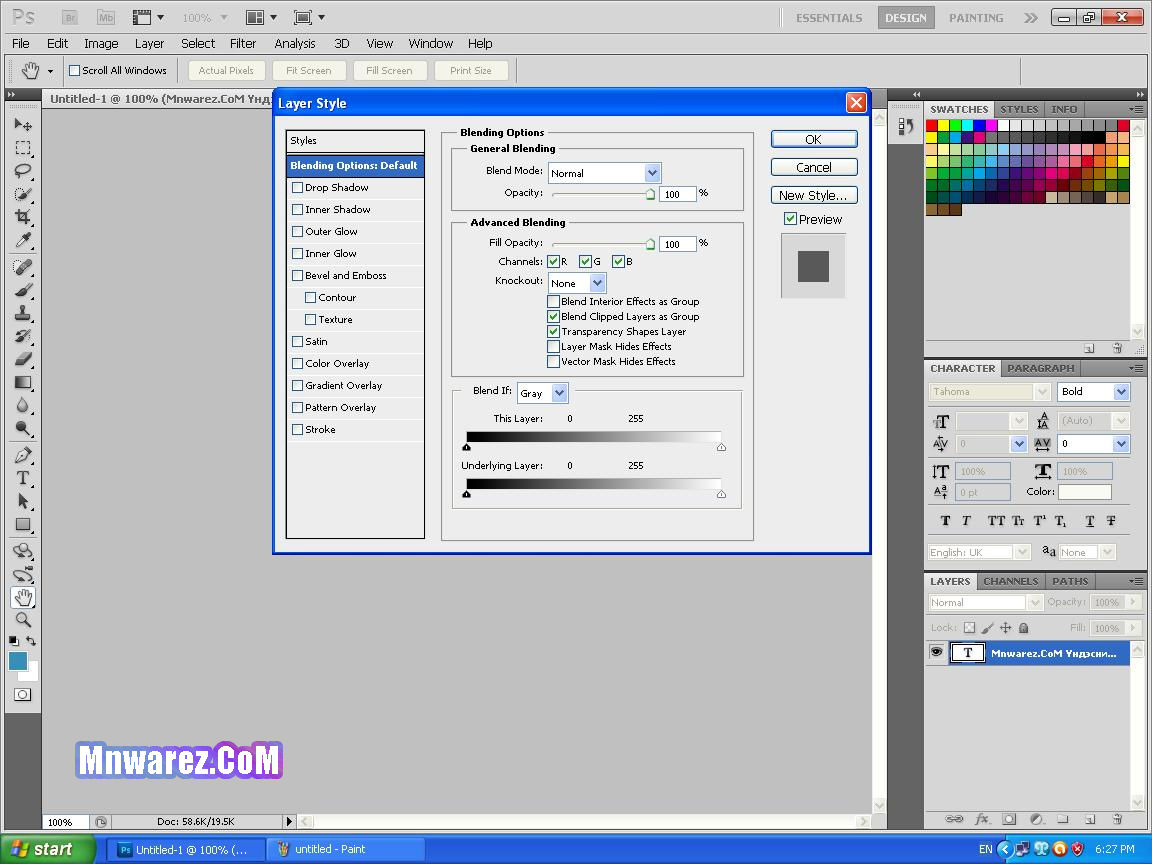
Task: Uncheck the Preview checkbox
Action: coord(791,219)
